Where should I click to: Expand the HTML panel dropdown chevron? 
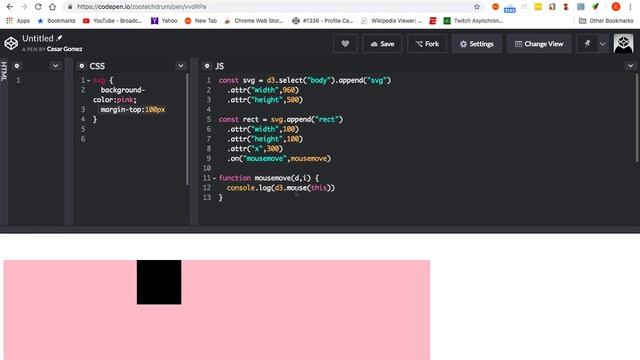coord(55,66)
